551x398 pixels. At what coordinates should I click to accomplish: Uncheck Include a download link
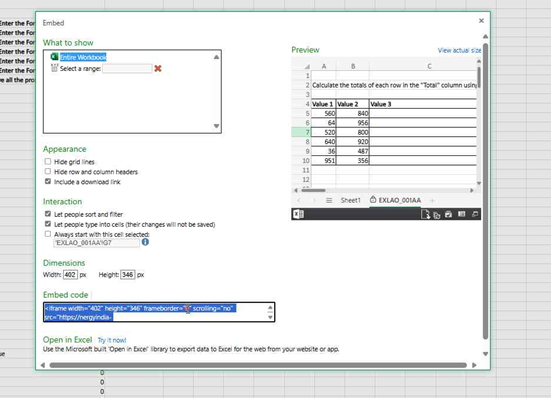point(48,181)
